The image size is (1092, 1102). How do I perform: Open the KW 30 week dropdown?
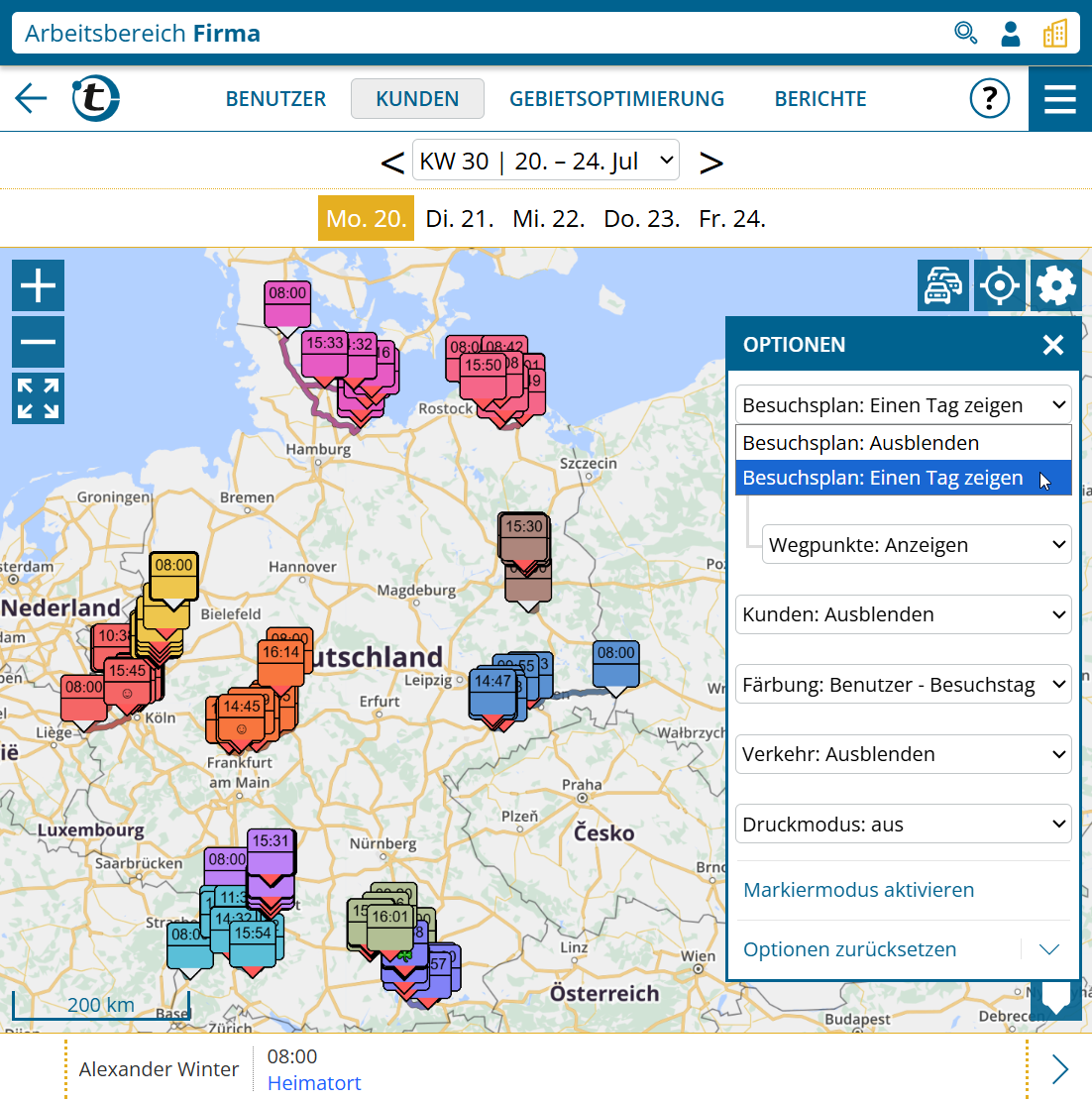pos(545,161)
